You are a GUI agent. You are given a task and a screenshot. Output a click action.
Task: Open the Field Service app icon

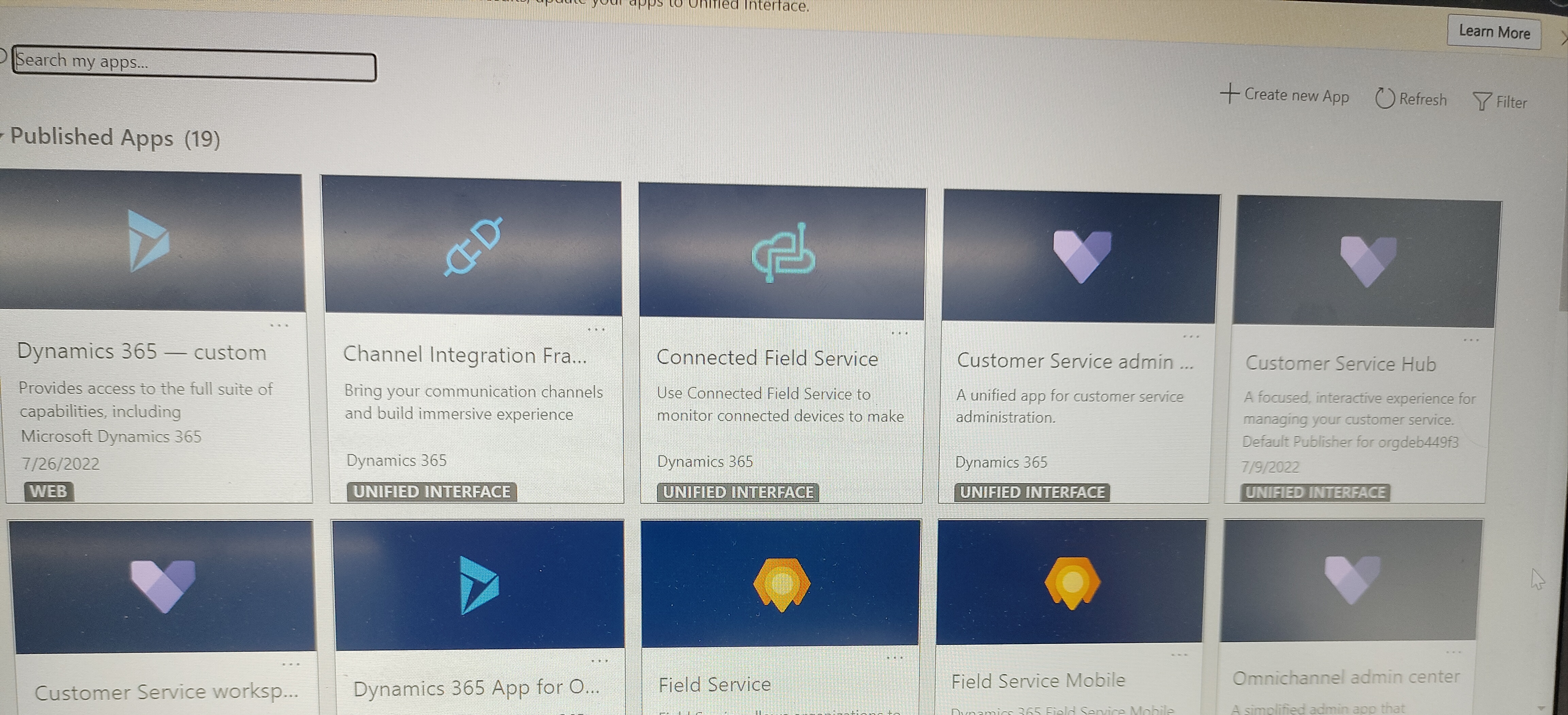[x=782, y=585]
